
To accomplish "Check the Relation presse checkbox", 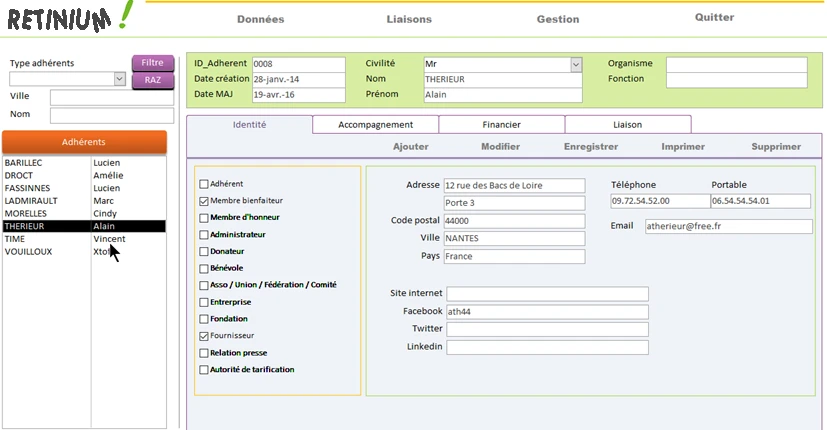I will tap(204, 353).
